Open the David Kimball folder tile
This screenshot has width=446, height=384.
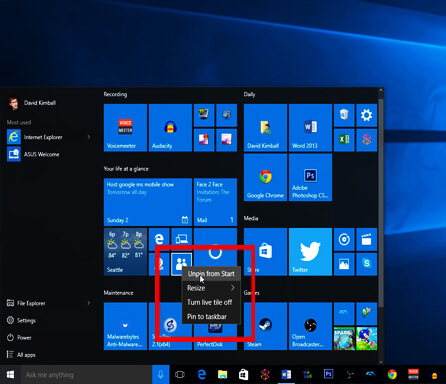coord(265,128)
